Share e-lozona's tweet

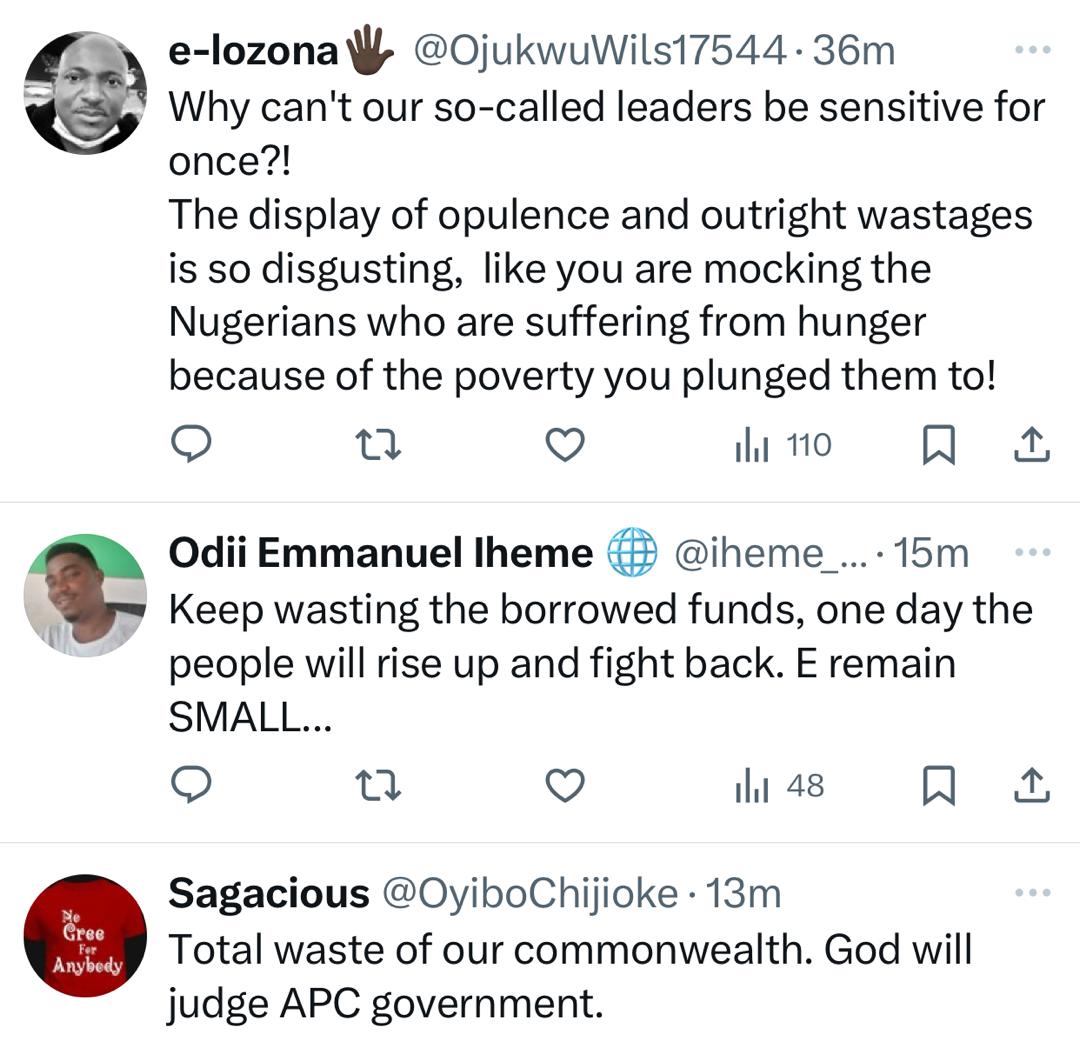pos(1031,445)
